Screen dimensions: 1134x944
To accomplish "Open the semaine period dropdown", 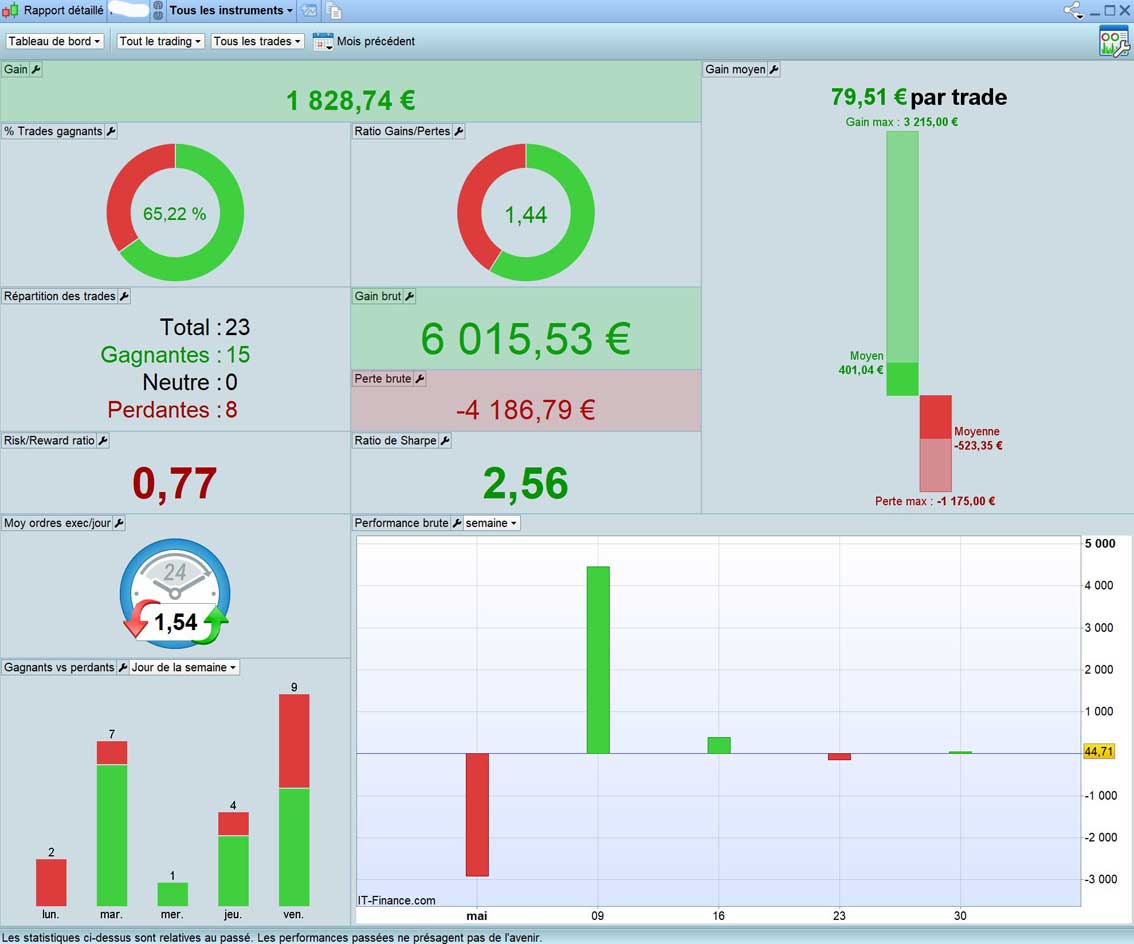I will (491, 523).
